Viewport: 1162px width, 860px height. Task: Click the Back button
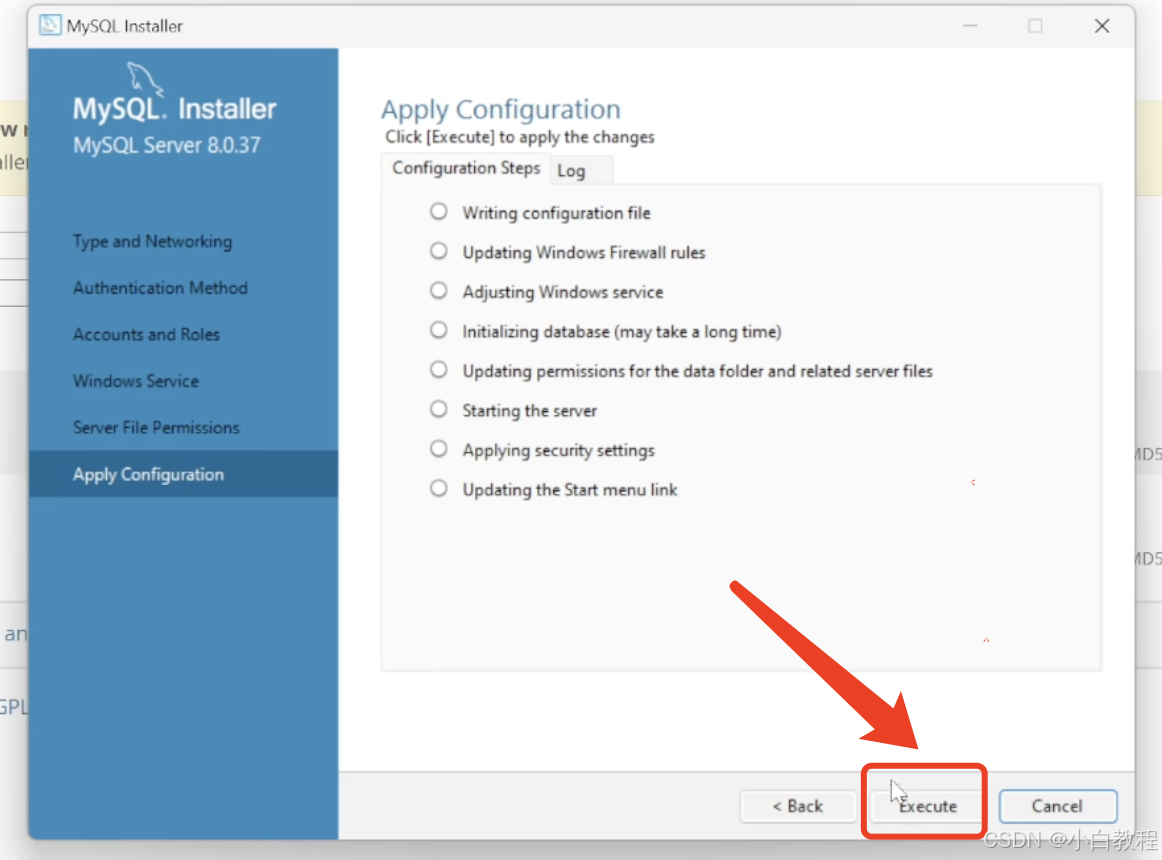click(798, 806)
